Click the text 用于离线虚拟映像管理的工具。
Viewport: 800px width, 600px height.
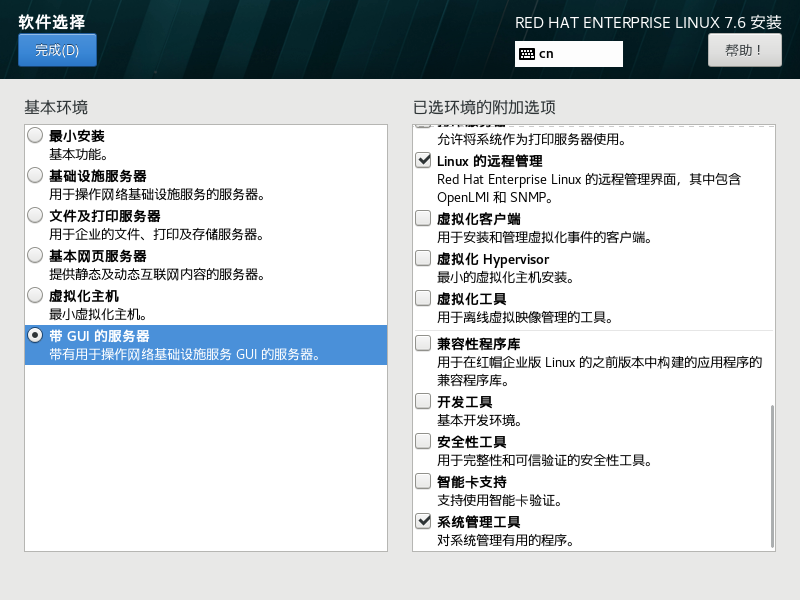point(525,317)
